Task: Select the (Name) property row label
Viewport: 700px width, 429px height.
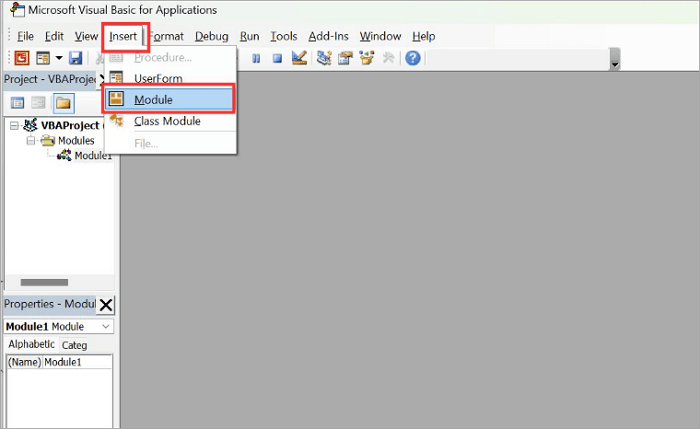Action: [25, 362]
